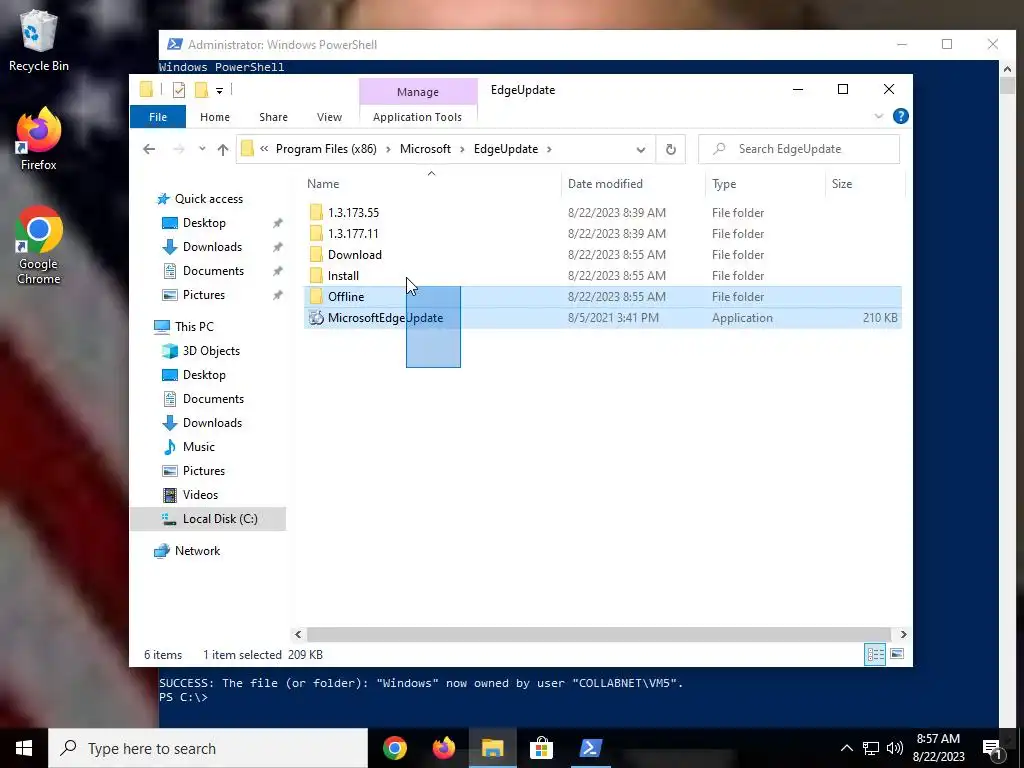The width and height of the screenshot is (1024, 768).
Task: Expand arrow after EdgeUpdate breadcrumb
Action: tap(549, 149)
